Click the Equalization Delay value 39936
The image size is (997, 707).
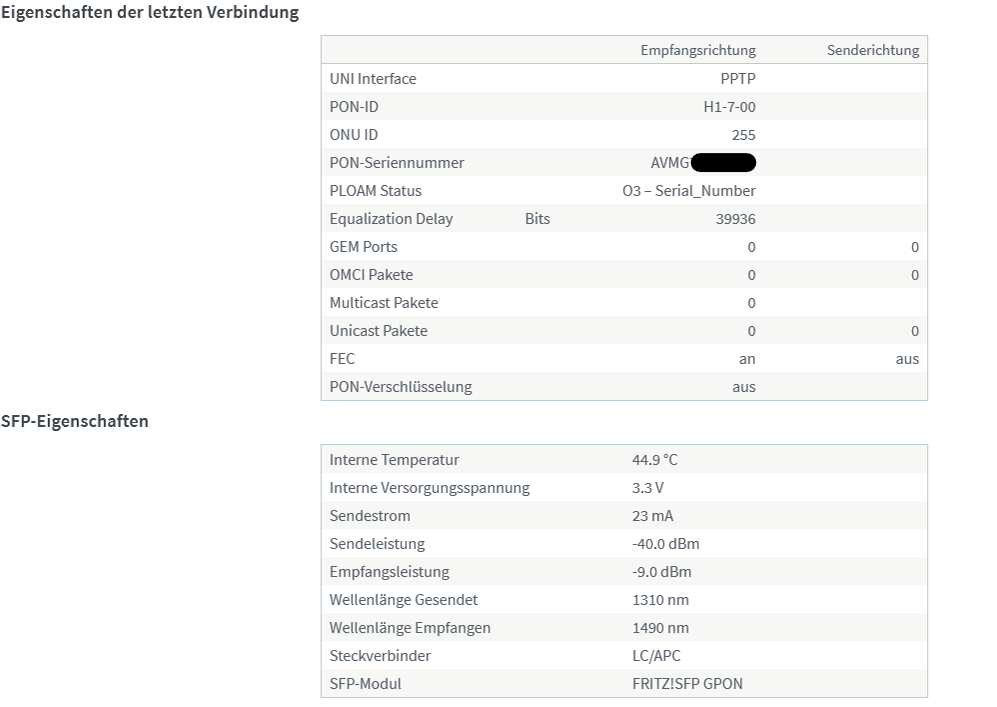pyautogui.click(x=735, y=219)
